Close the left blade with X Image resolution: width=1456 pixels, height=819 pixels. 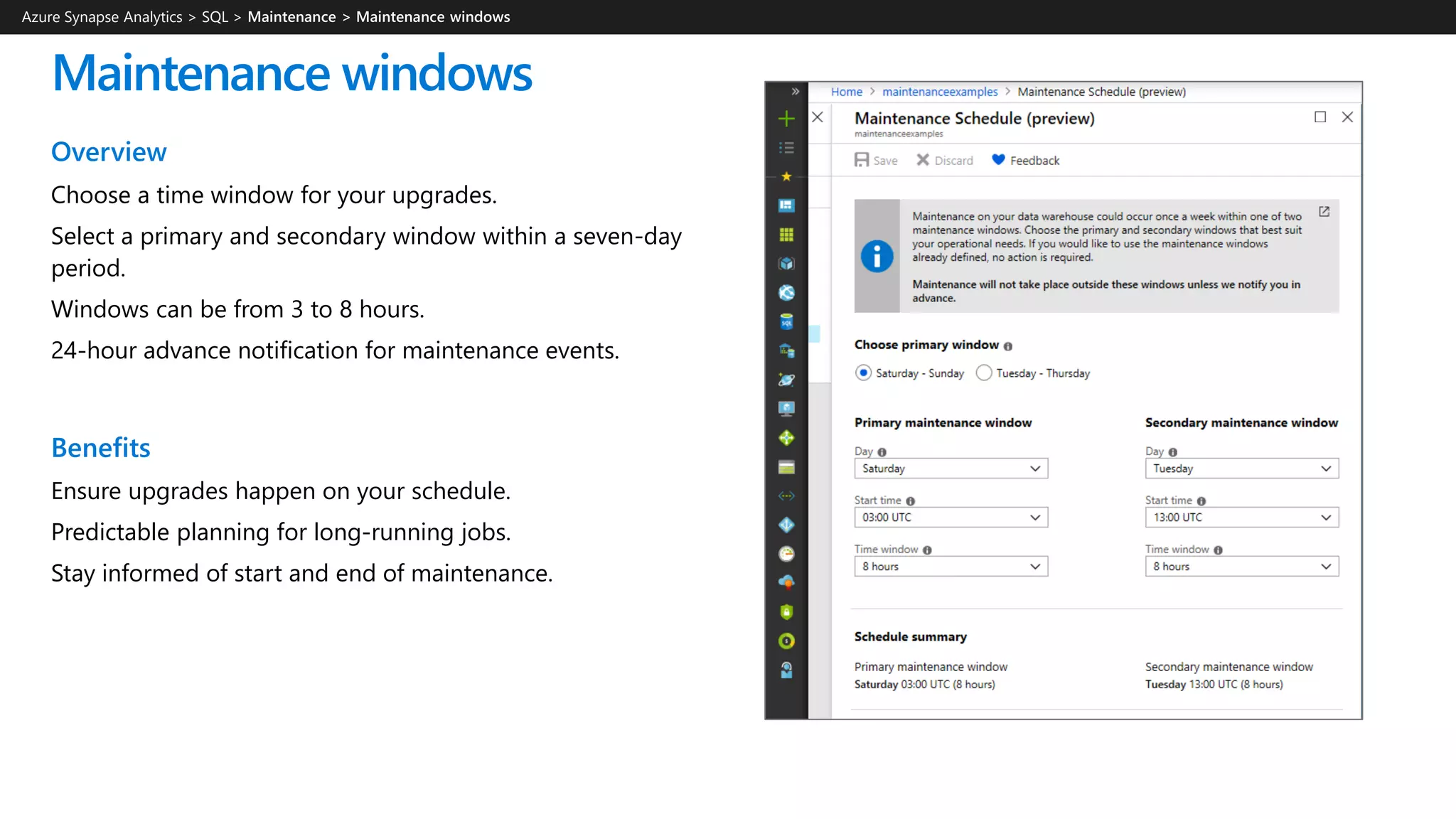[818, 117]
